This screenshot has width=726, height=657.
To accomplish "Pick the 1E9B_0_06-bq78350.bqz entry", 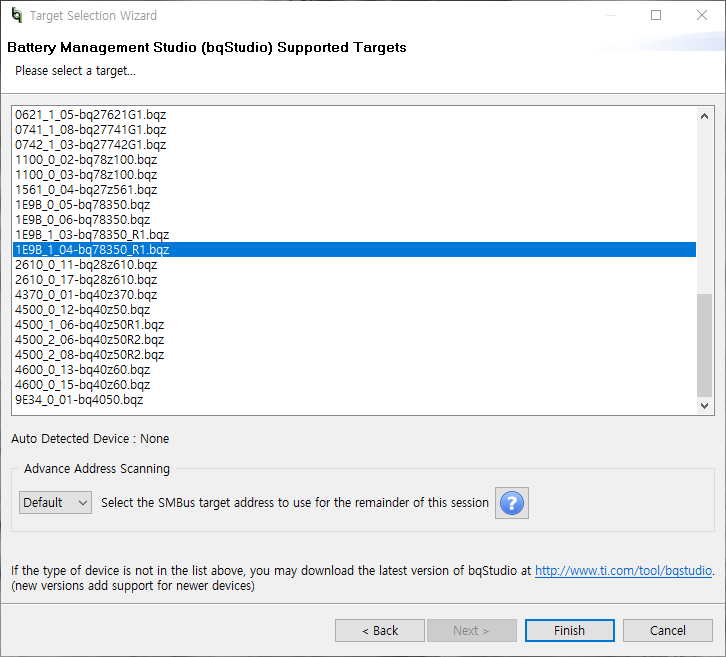I will tap(354, 219).
